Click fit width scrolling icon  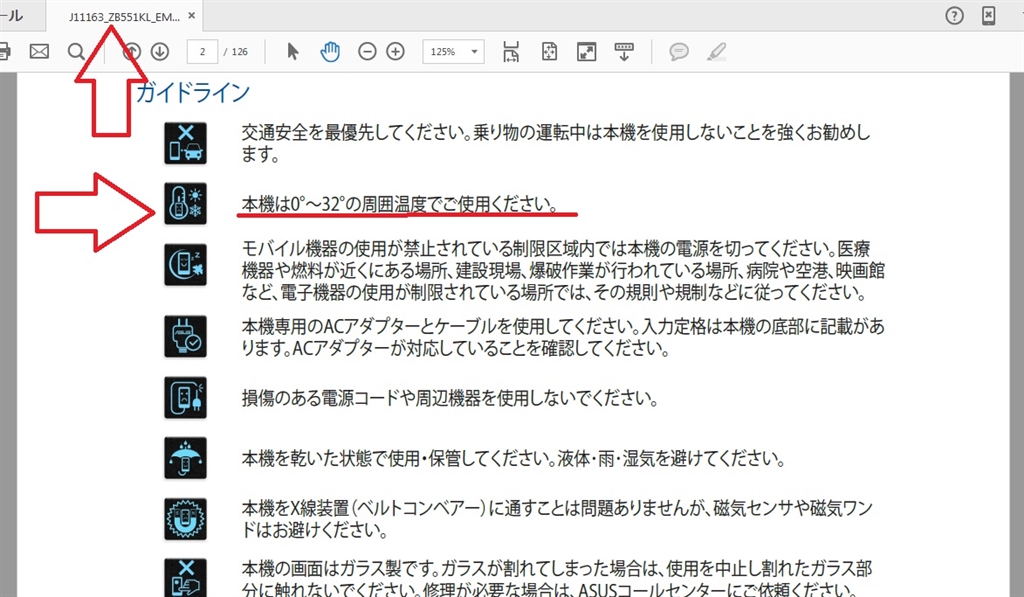(x=511, y=51)
